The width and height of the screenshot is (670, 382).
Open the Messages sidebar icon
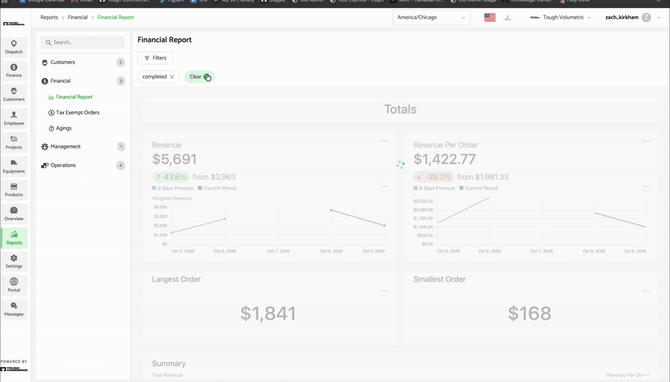(14, 309)
